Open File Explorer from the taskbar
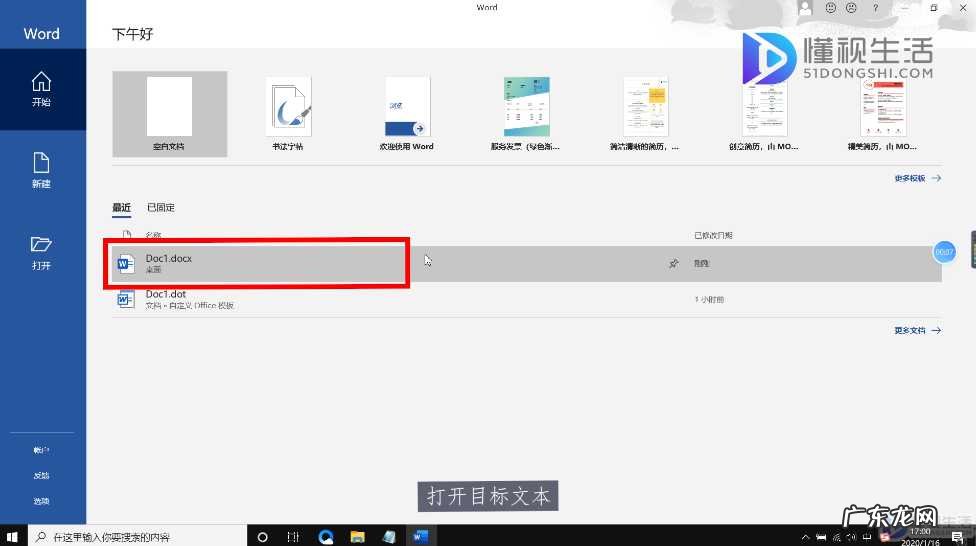Screen dimensions: 976x546 click(357, 537)
